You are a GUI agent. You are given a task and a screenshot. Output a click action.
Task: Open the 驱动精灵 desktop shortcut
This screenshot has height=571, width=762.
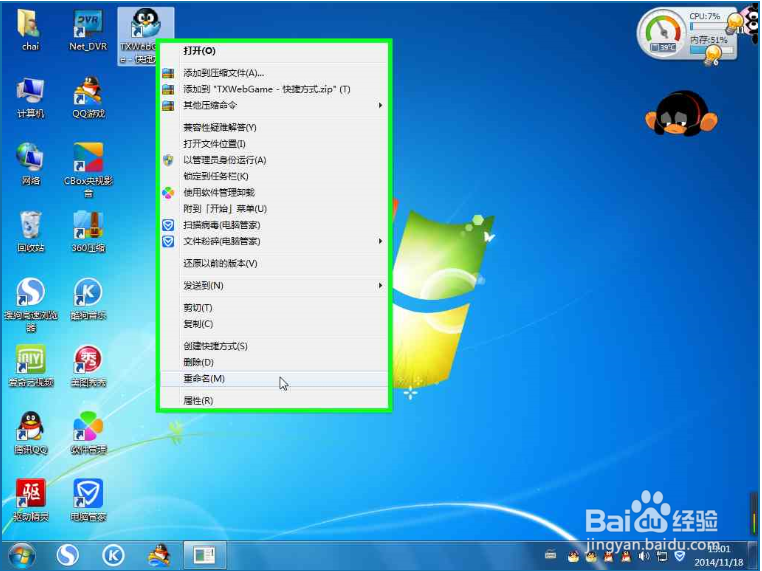tap(31, 500)
